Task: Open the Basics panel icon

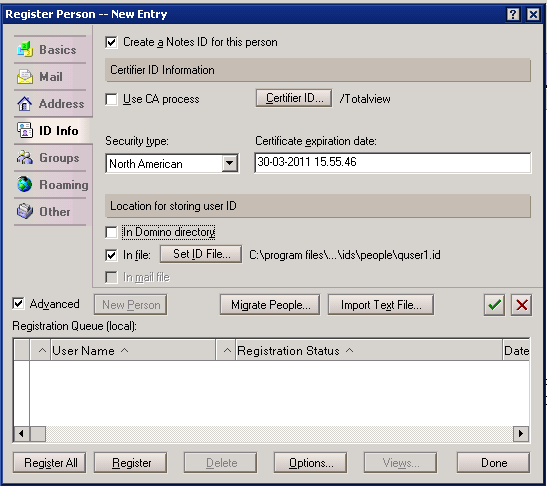Action: click(x=25, y=49)
